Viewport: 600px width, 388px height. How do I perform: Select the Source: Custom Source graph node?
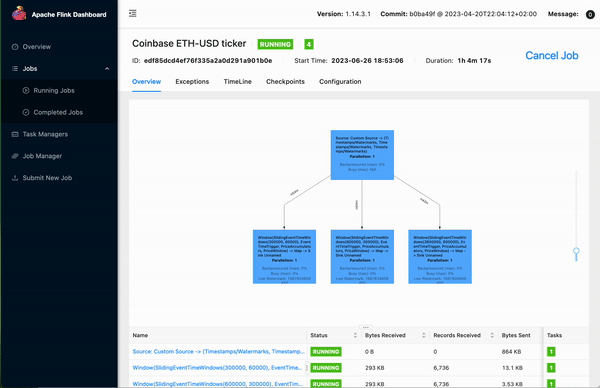[362, 155]
